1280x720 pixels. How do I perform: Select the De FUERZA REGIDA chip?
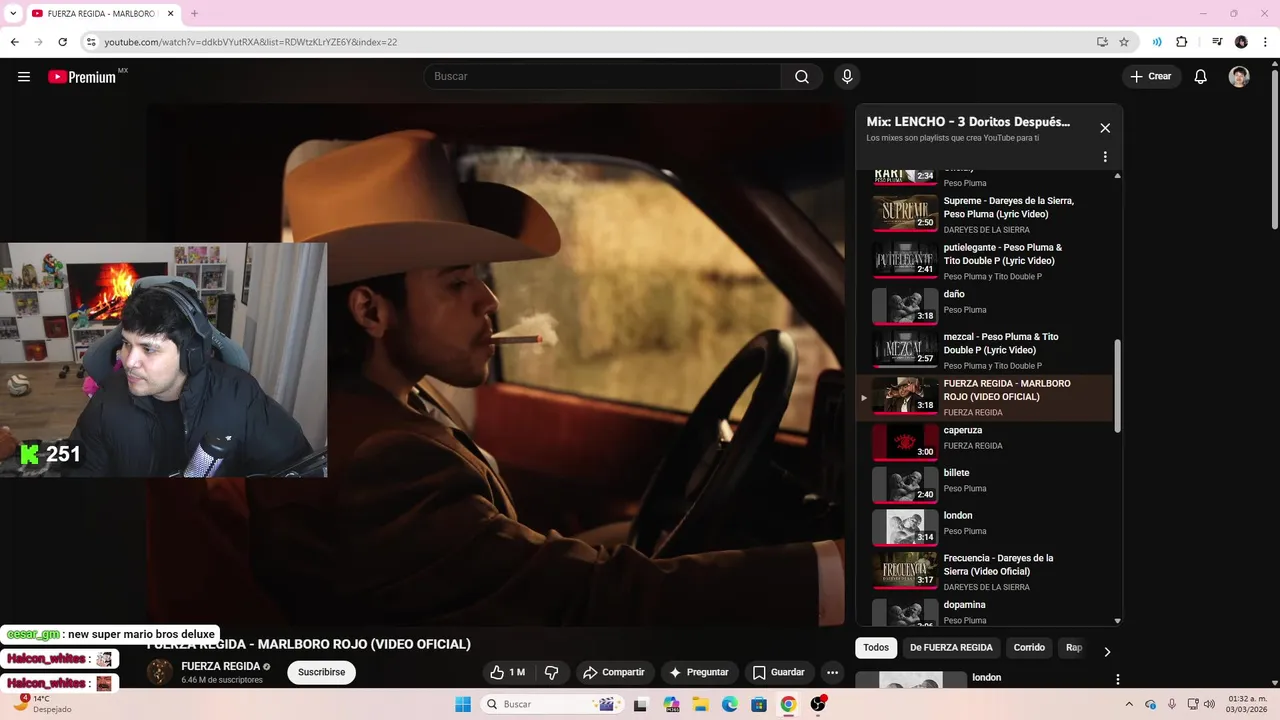pos(951,648)
